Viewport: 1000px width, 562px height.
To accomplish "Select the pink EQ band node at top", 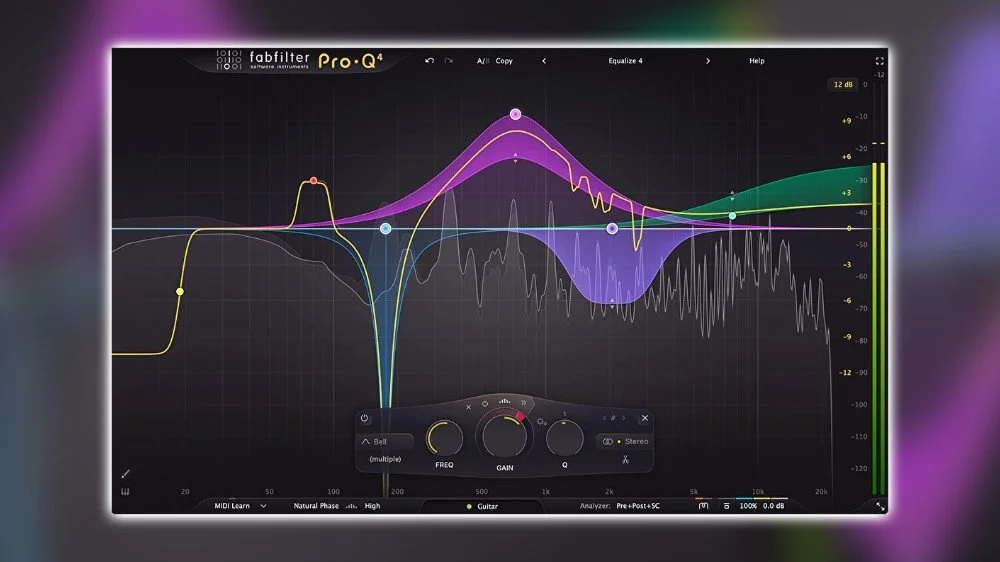I will tap(515, 114).
